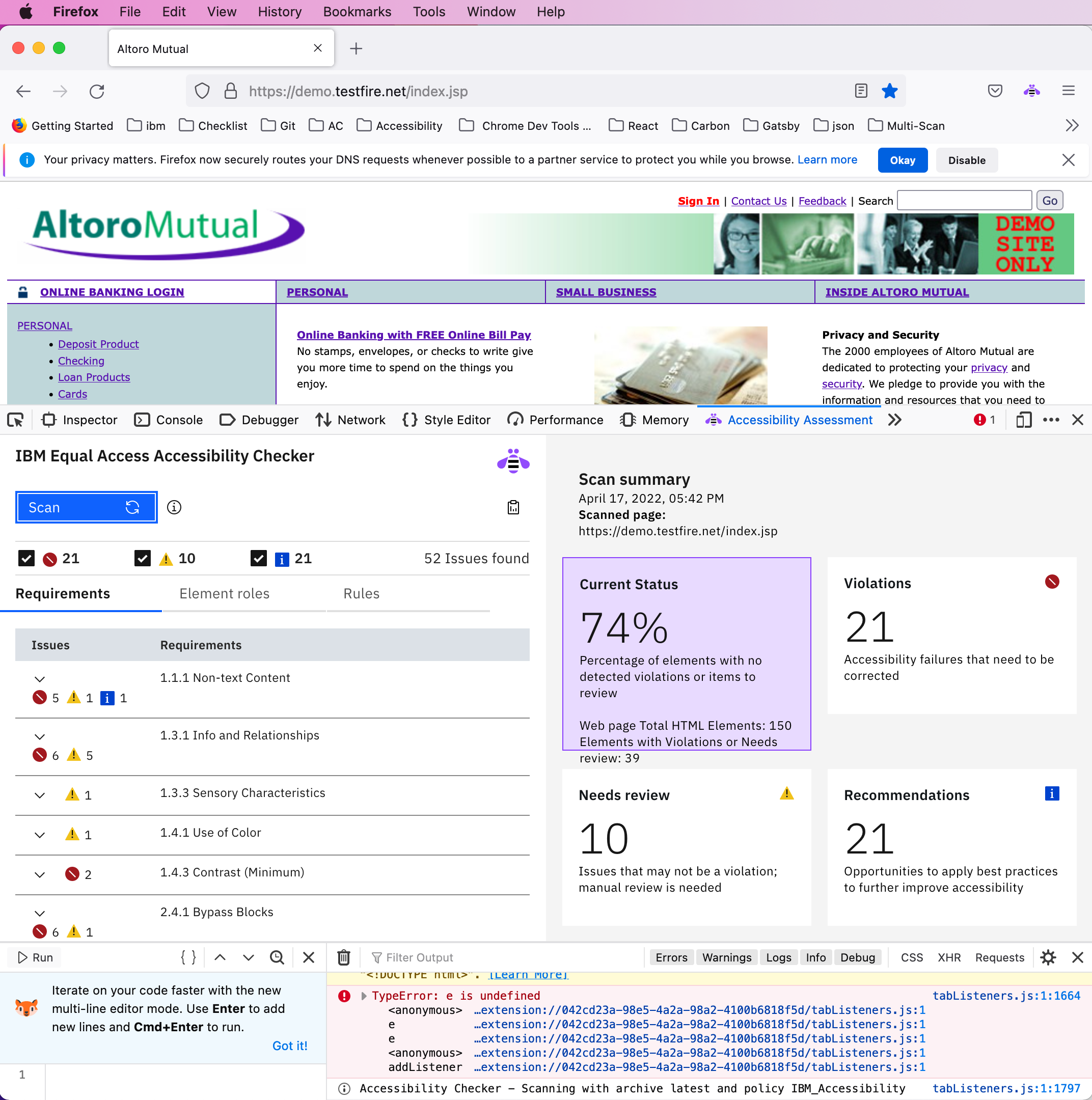
Task: Toggle the Errors console filter
Action: 671,957
